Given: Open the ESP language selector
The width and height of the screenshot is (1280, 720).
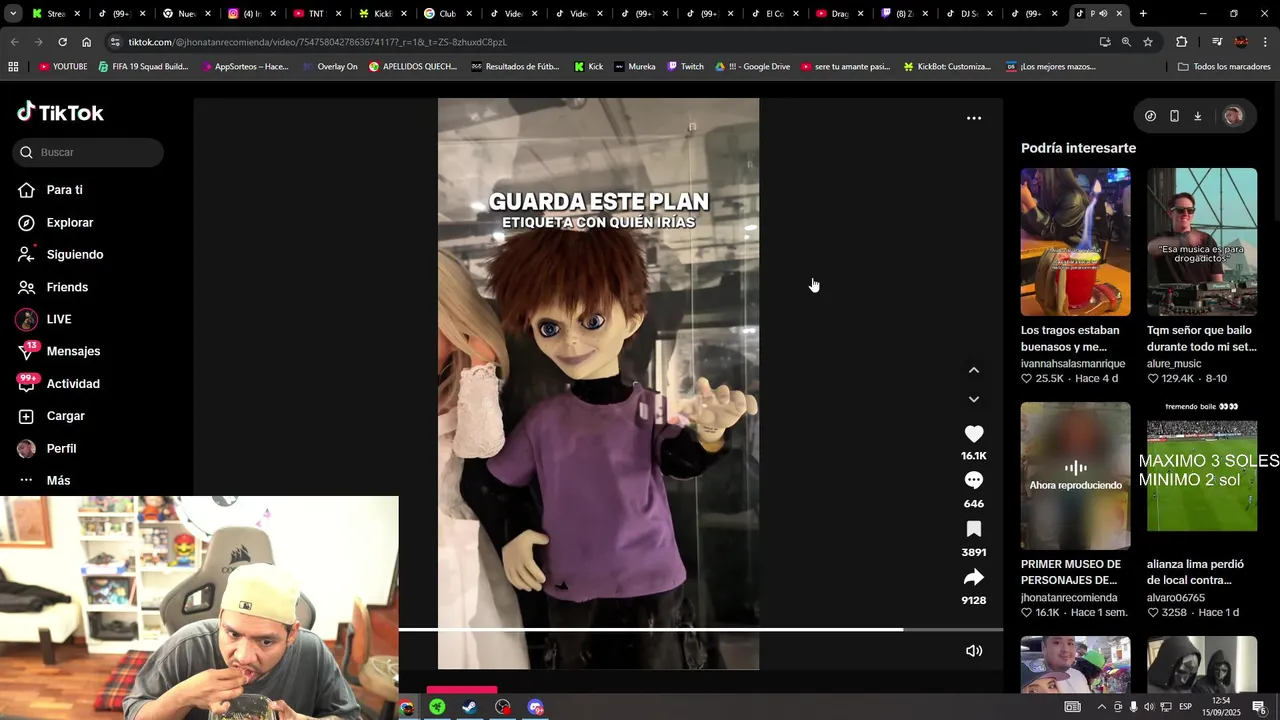Looking at the screenshot, I should [1186, 707].
